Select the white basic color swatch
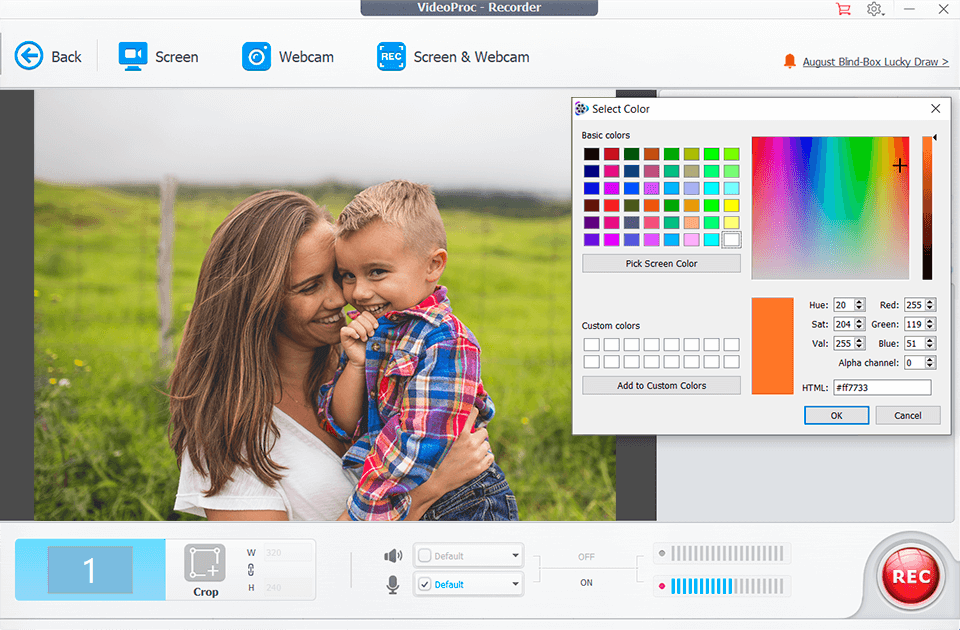The height and width of the screenshot is (630, 960). tap(731, 240)
